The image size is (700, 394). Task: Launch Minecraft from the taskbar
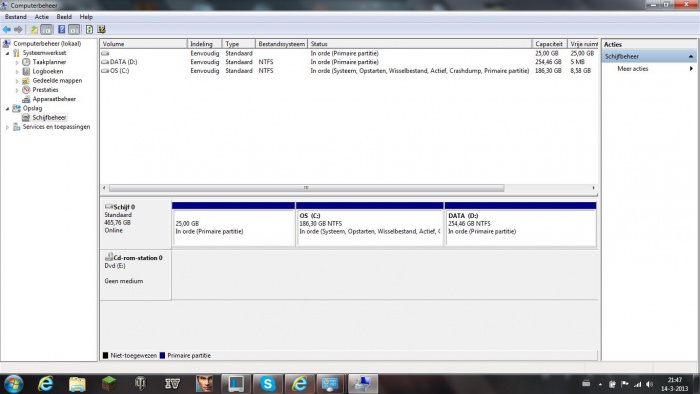click(109, 384)
